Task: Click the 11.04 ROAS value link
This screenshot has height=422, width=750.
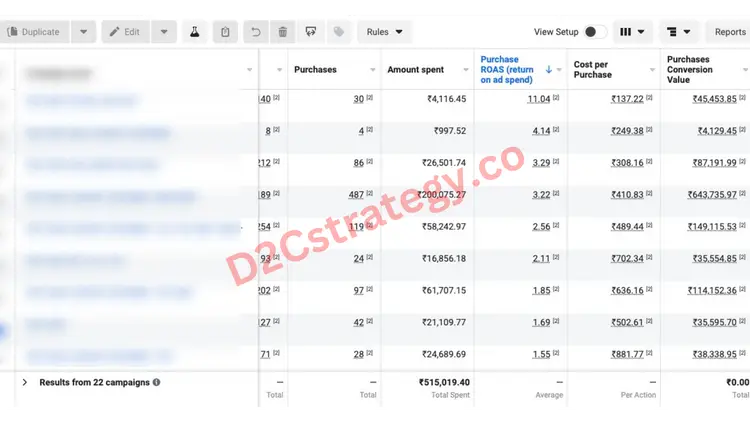Action: tap(539, 99)
